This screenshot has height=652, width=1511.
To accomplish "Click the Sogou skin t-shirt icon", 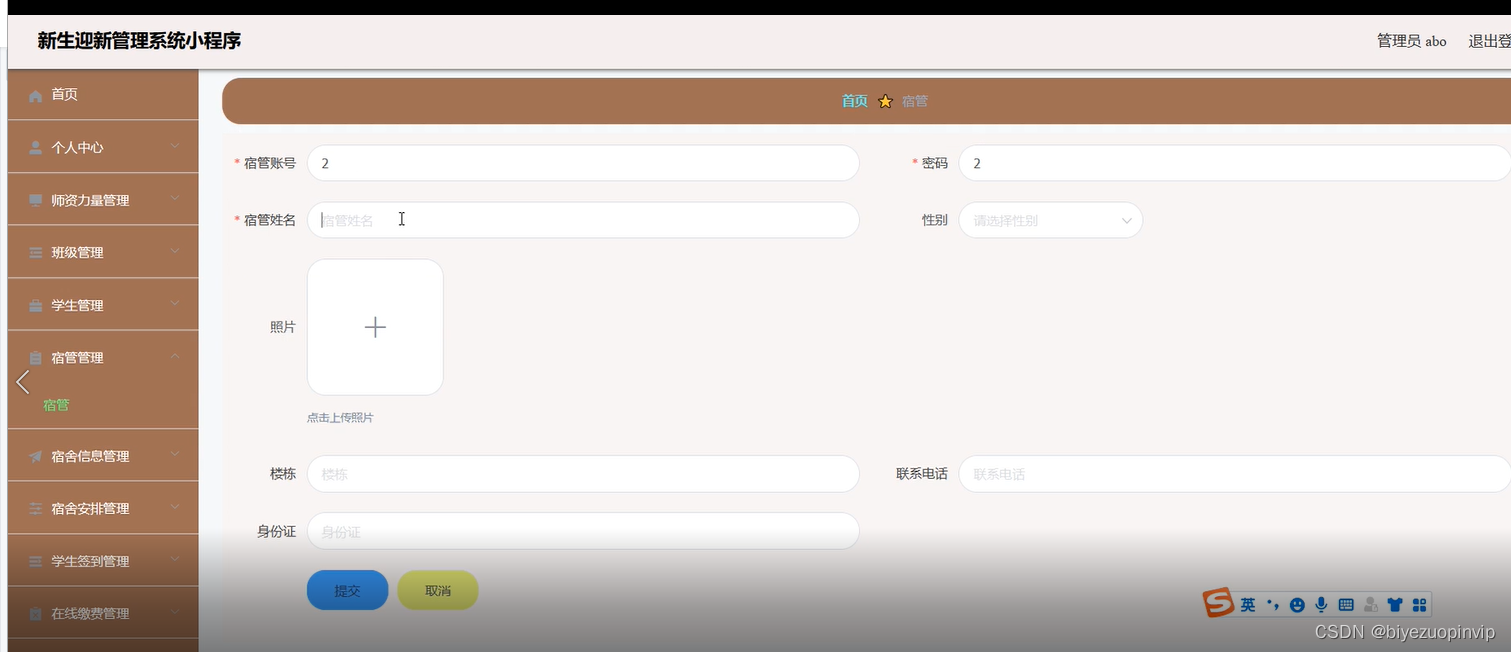I will point(1395,604).
